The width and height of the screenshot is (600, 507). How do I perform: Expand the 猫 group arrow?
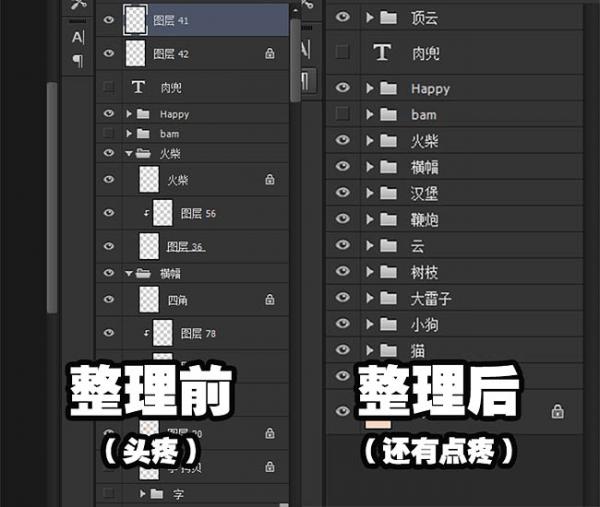pyautogui.click(x=369, y=350)
